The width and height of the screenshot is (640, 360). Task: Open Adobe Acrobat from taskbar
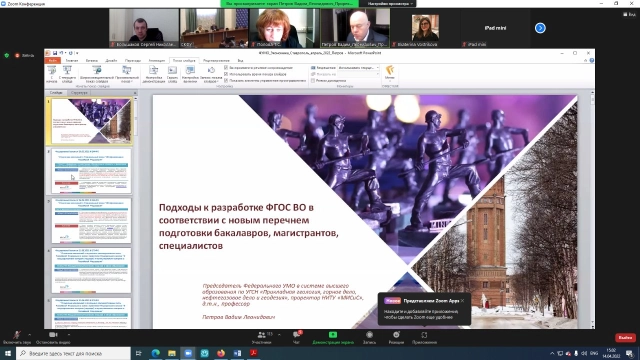coord(253,353)
